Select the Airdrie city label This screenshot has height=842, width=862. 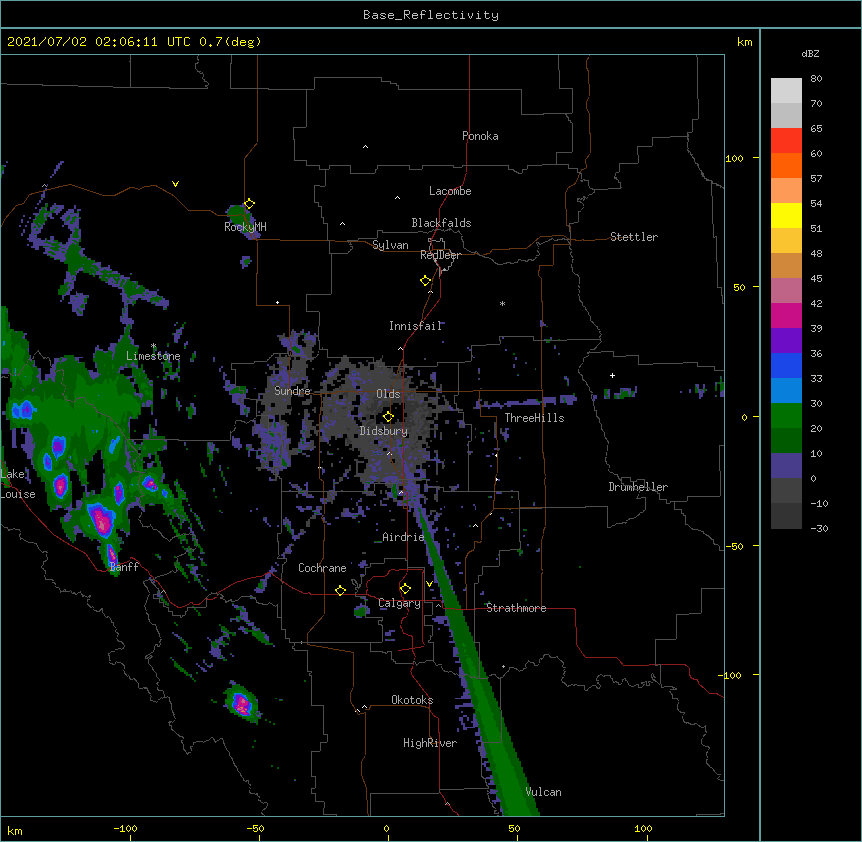coord(403,537)
